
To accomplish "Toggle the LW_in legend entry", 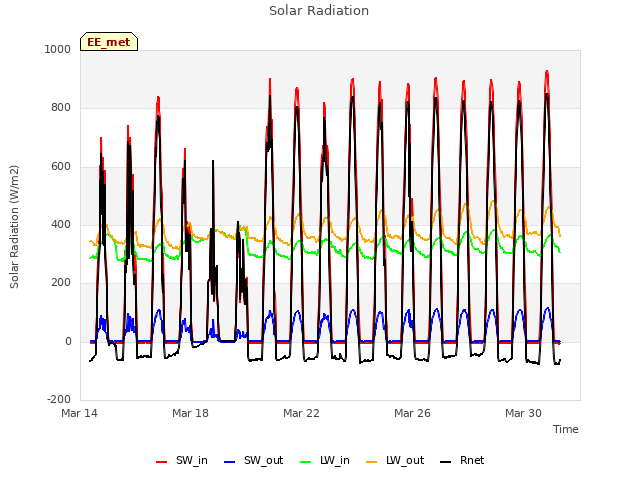I will 325,460.
